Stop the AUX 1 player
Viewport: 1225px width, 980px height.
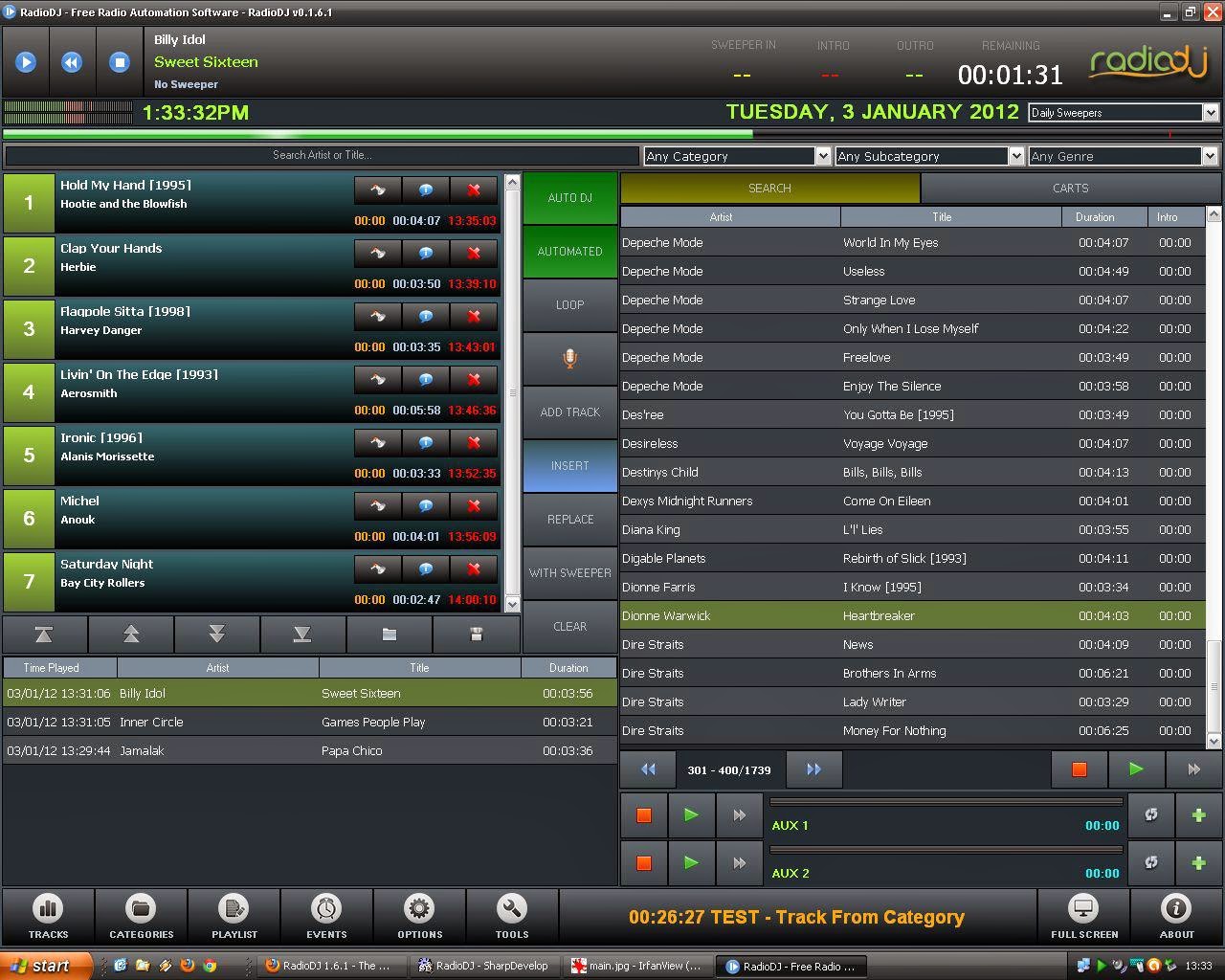point(644,815)
